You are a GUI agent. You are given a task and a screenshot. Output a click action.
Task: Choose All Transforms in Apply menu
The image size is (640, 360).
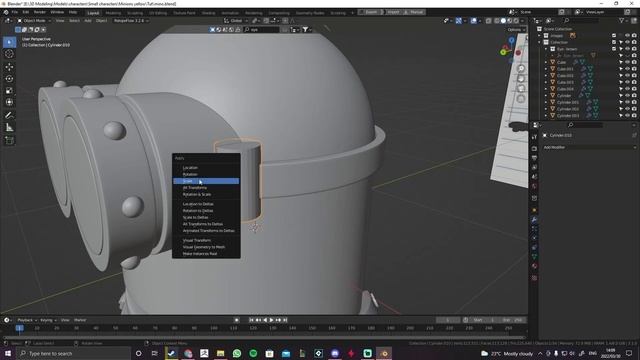point(206,188)
